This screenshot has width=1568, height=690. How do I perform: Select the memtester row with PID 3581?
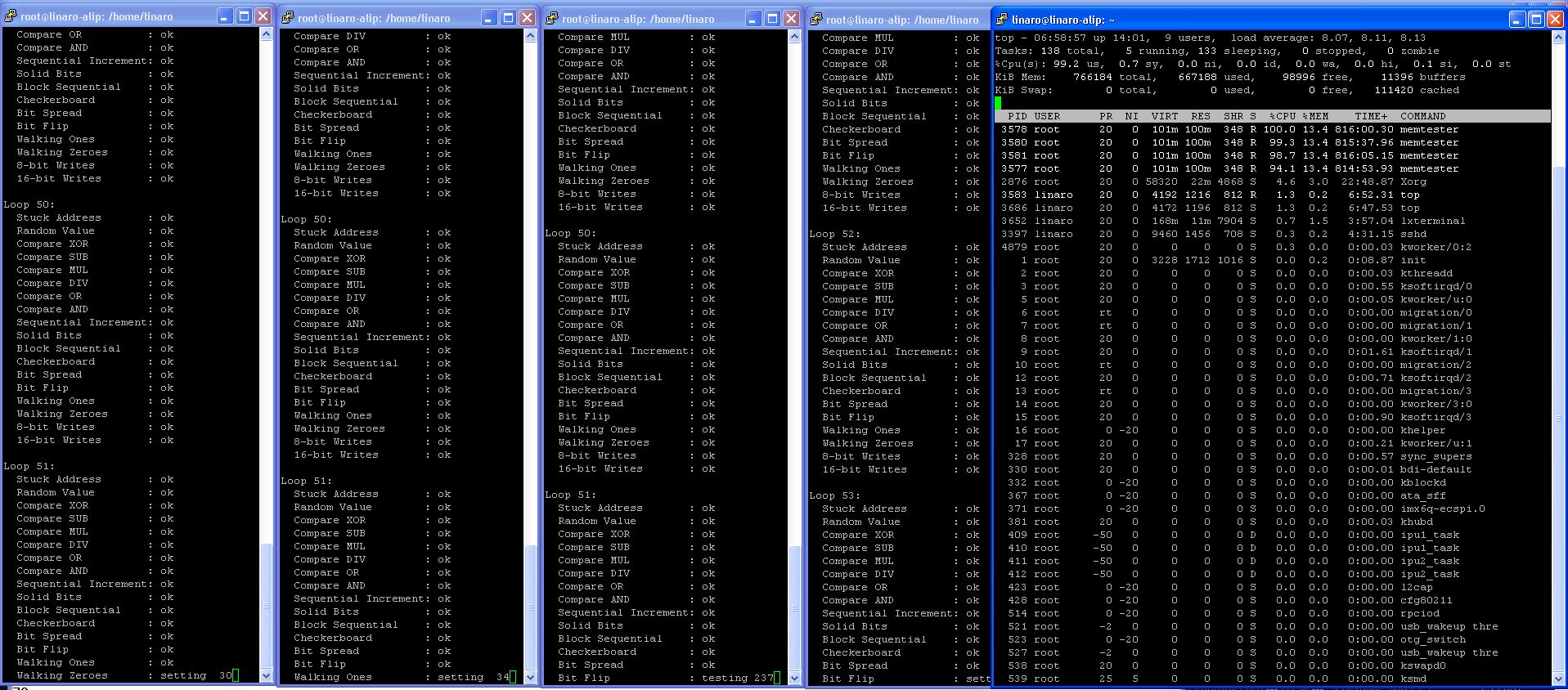1272,155
